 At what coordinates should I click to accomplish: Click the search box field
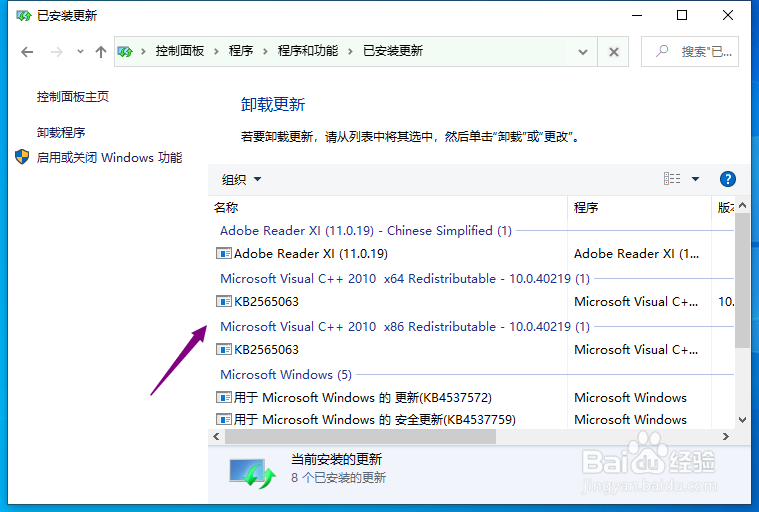(690, 51)
